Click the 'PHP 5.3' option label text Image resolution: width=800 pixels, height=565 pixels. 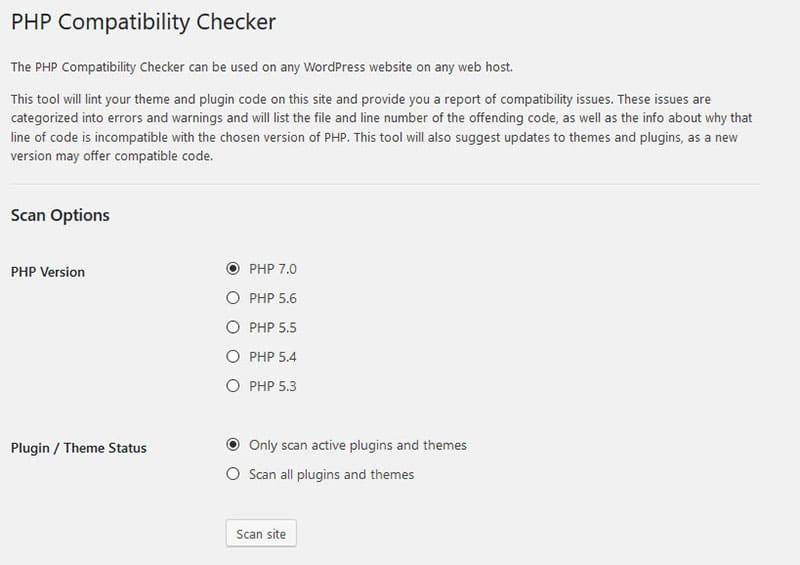point(273,386)
